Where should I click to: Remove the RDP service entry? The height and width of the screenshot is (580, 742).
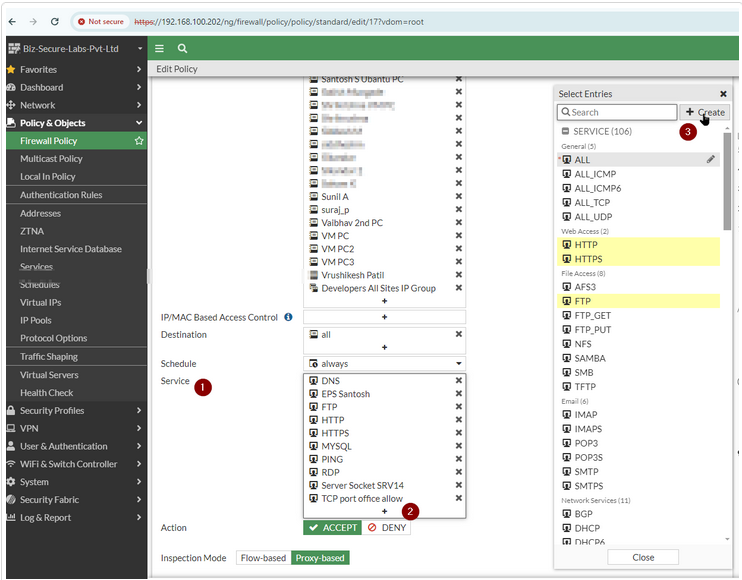459,472
